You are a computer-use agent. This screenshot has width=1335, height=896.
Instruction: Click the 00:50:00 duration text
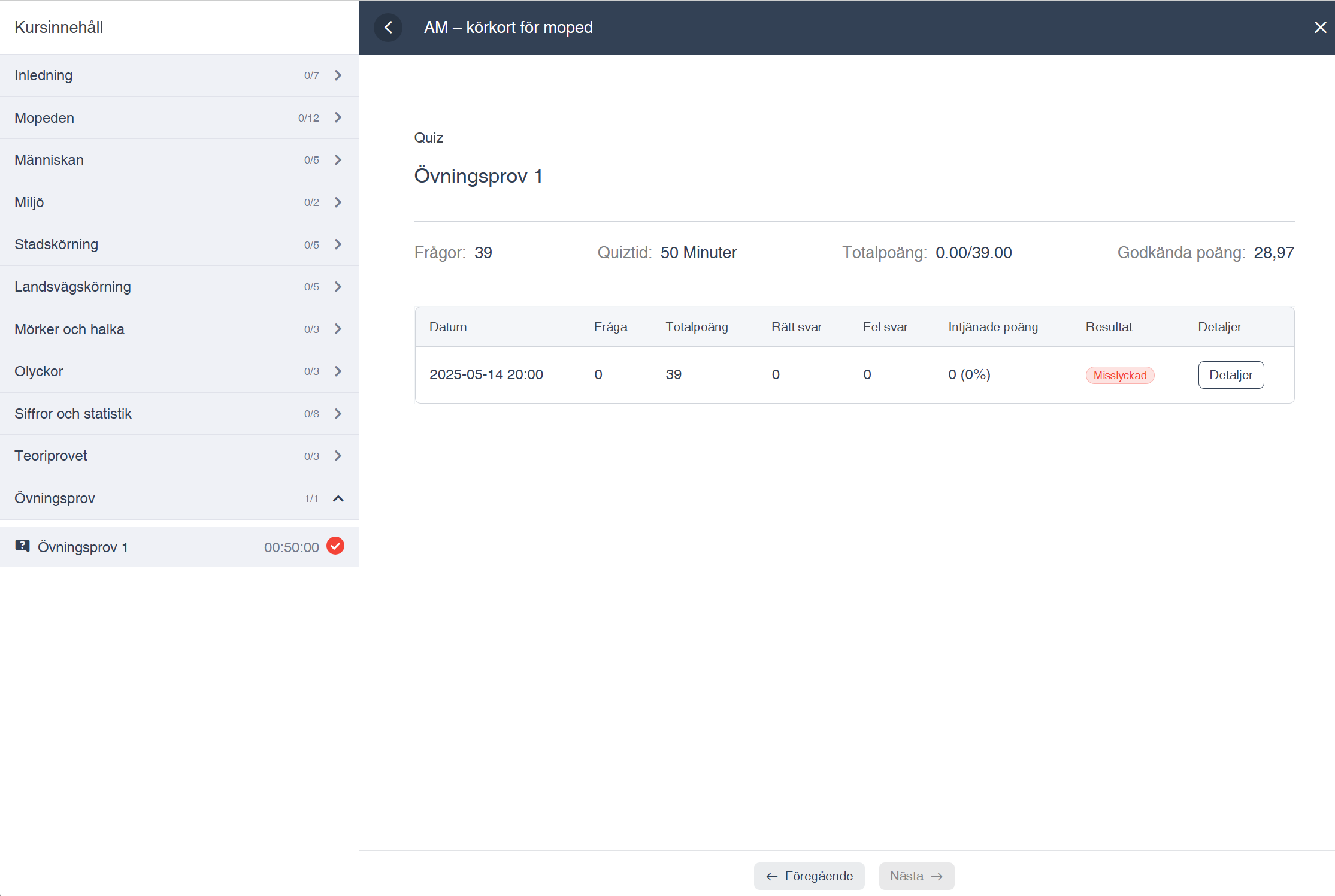(292, 547)
